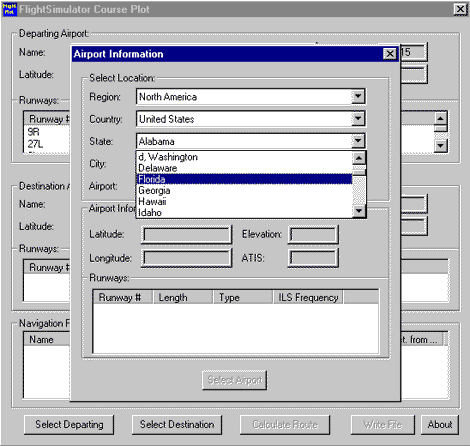Choose the 'd, Washington' list entry
Image resolution: width=470 pixels, height=446 pixels.
click(x=245, y=157)
